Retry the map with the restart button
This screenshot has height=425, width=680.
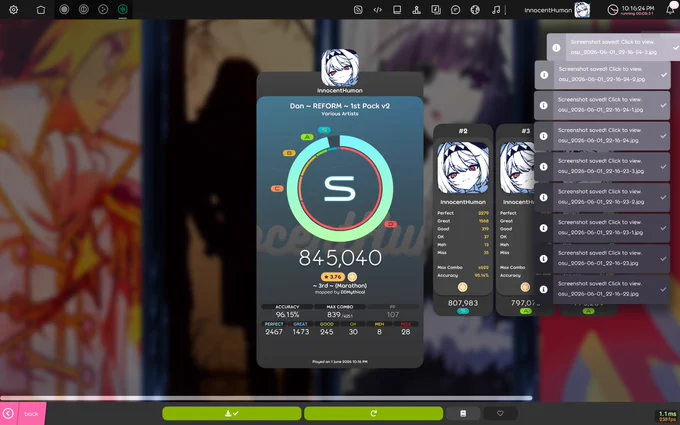click(x=373, y=413)
